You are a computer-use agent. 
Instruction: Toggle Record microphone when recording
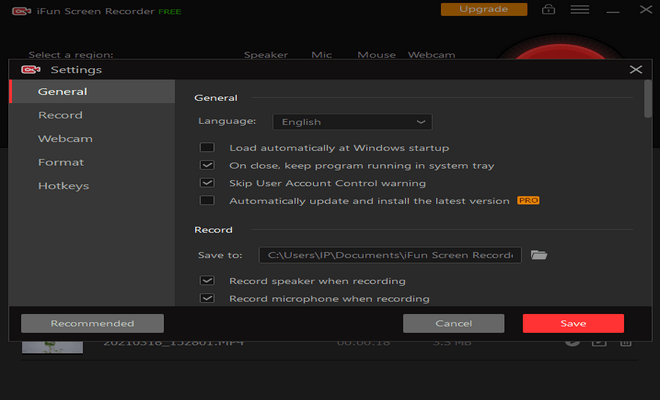click(207, 298)
